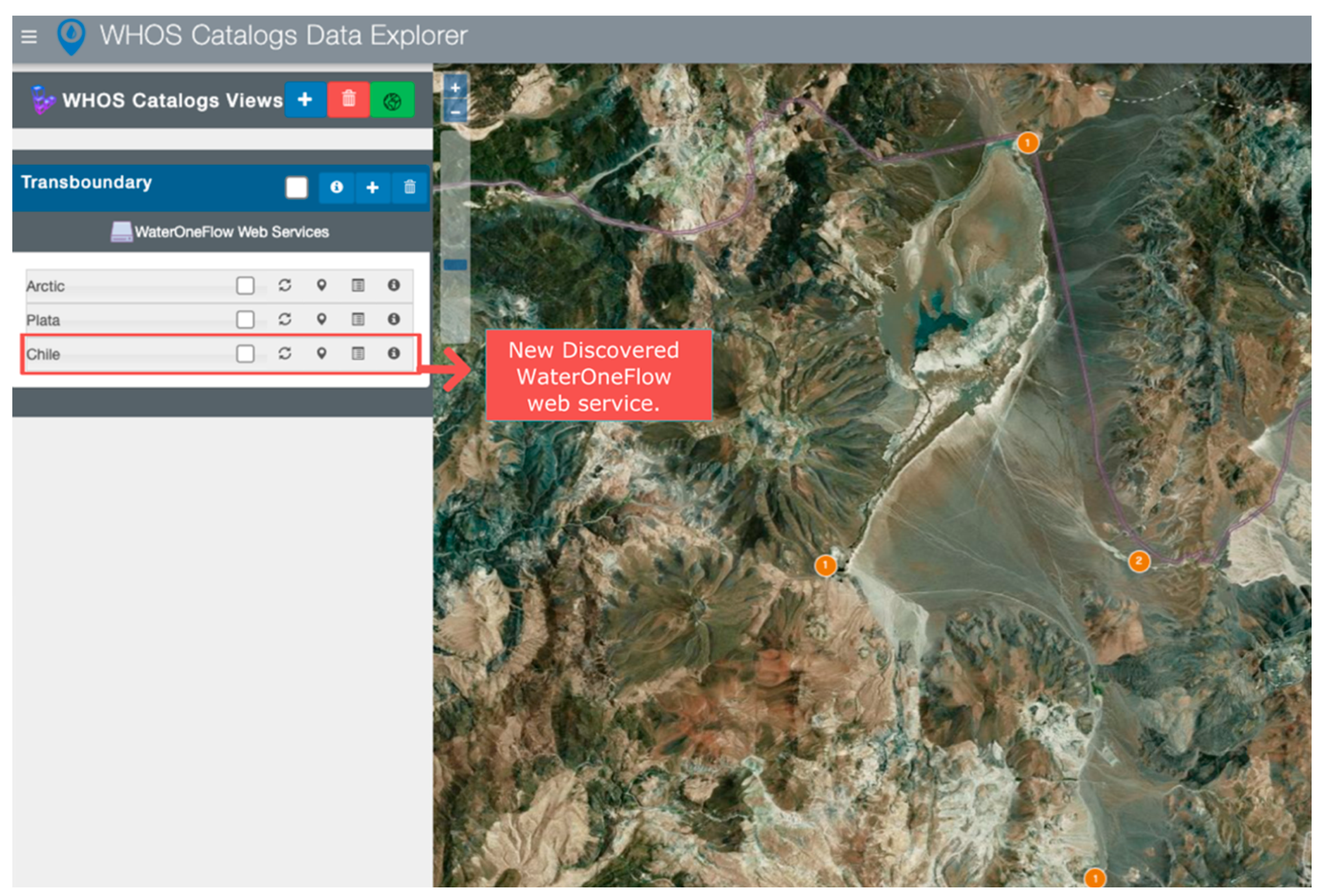Collapse the Transboundary catalog header
This screenshot has height=896, width=1324.
(x=86, y=182)
